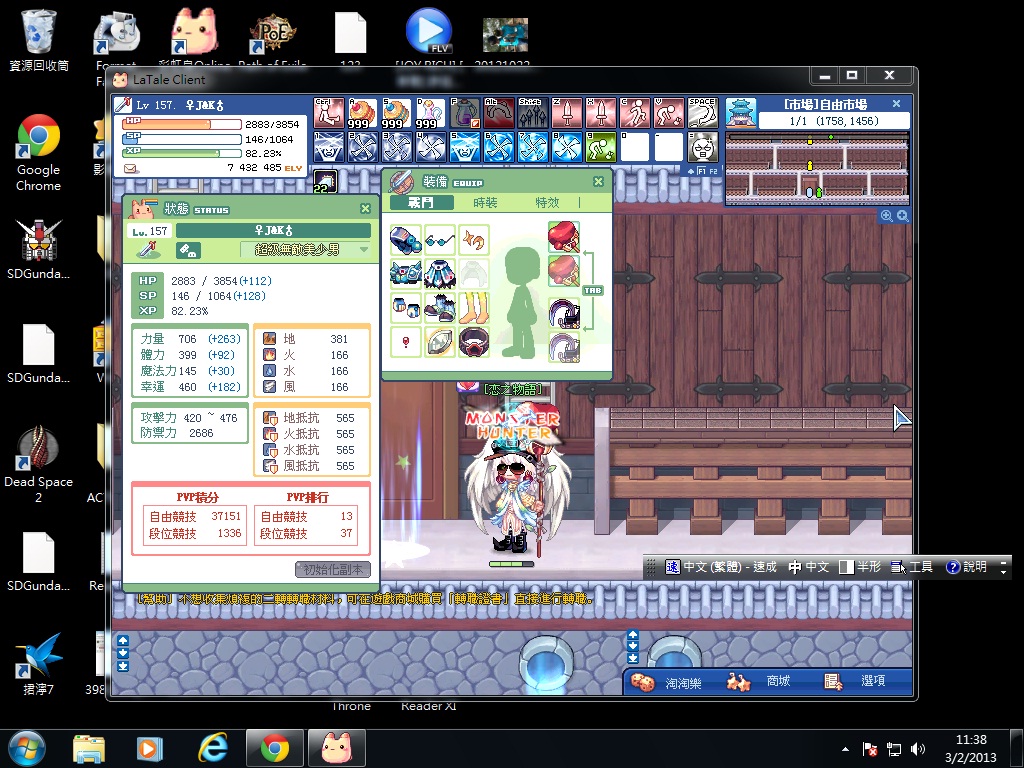Select the sunglasses item in equipment panel

(x=438, y=241)
